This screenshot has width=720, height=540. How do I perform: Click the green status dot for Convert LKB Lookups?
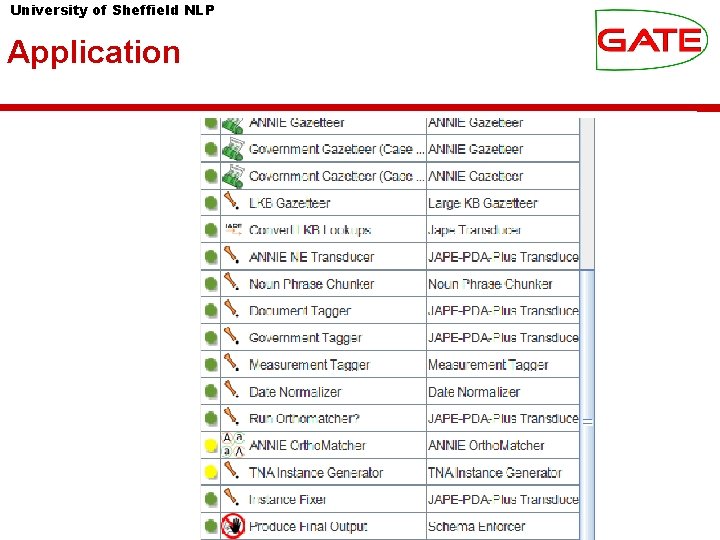click(211, 230)
